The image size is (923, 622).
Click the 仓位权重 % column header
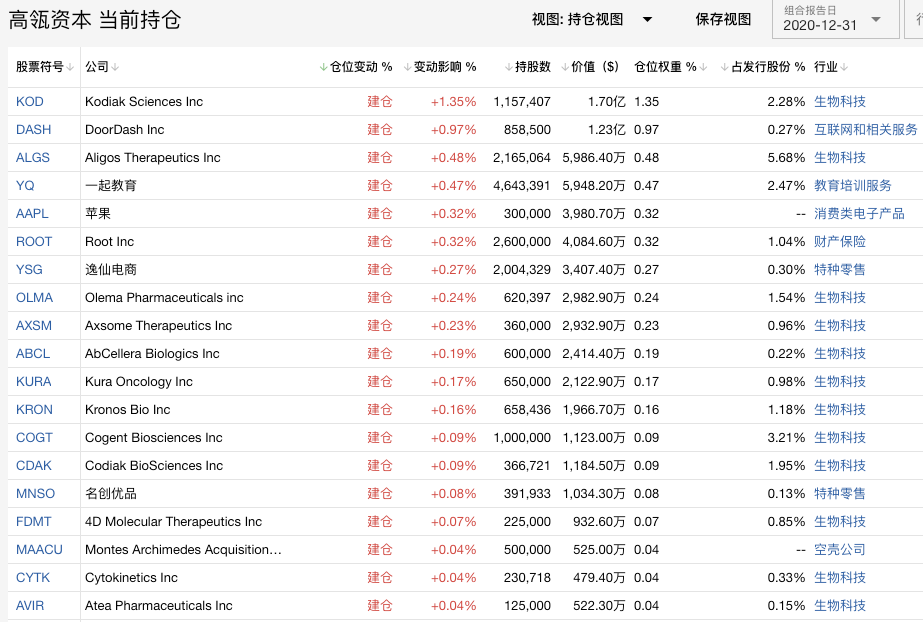pos(665,67)
